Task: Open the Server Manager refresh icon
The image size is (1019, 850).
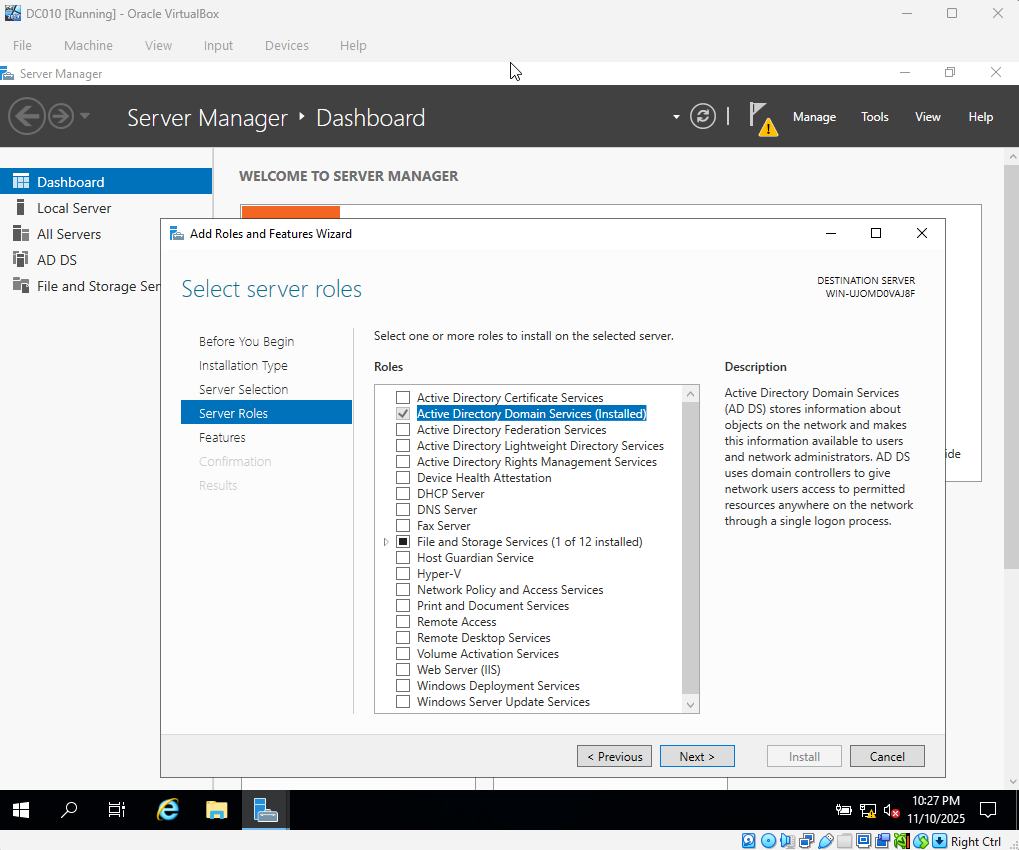Action: point(703,116)
